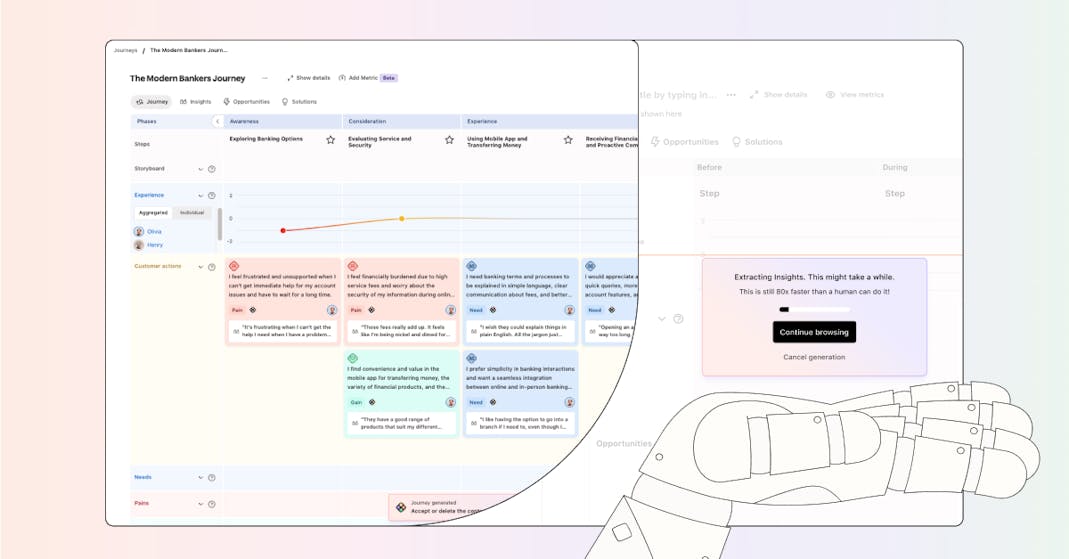Open the Opportunities tab
The width and height of the screenshot is (1069, 559).
[247, 102]
